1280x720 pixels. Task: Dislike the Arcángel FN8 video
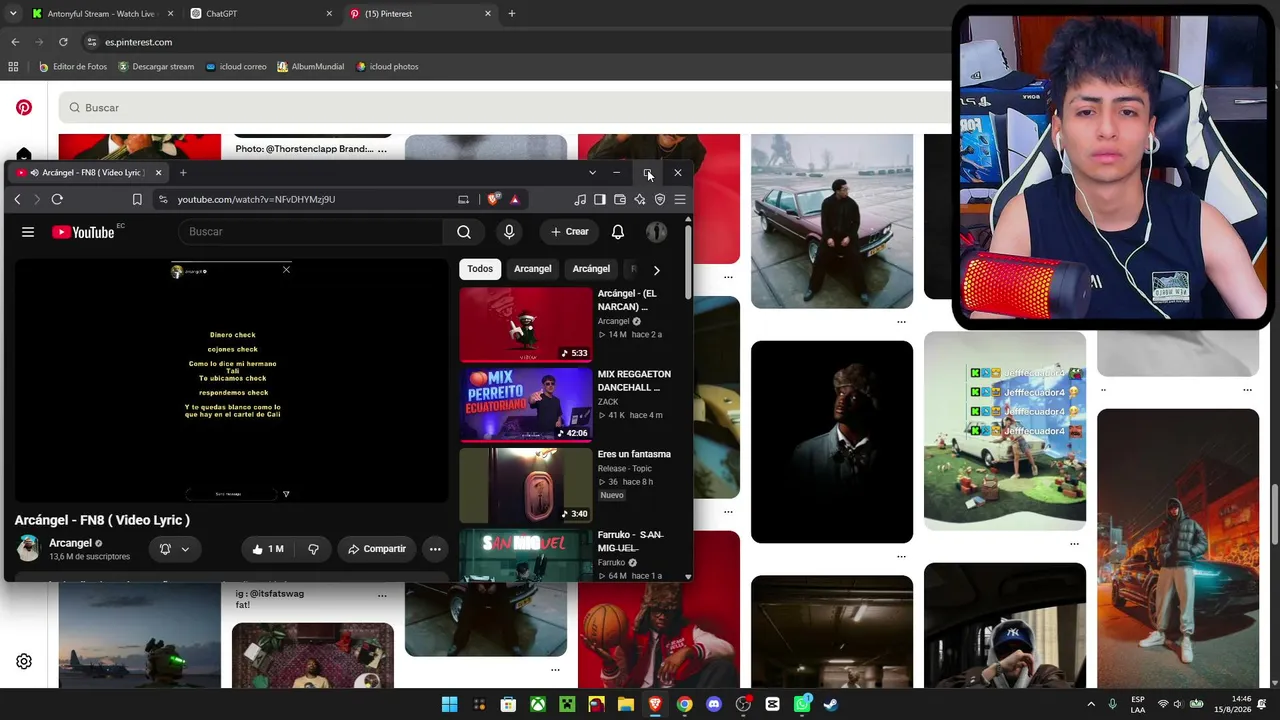point(313,549)
